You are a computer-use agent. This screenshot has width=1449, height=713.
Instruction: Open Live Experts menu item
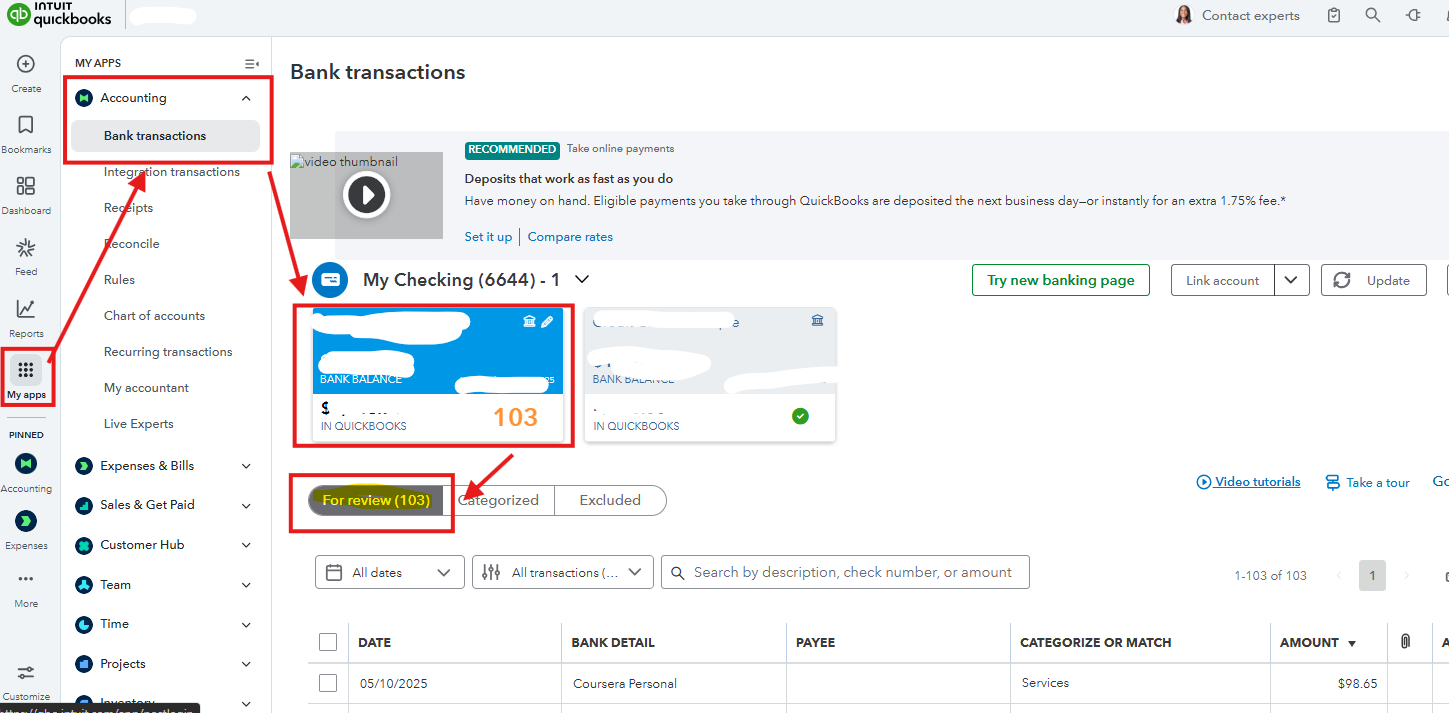139,424
